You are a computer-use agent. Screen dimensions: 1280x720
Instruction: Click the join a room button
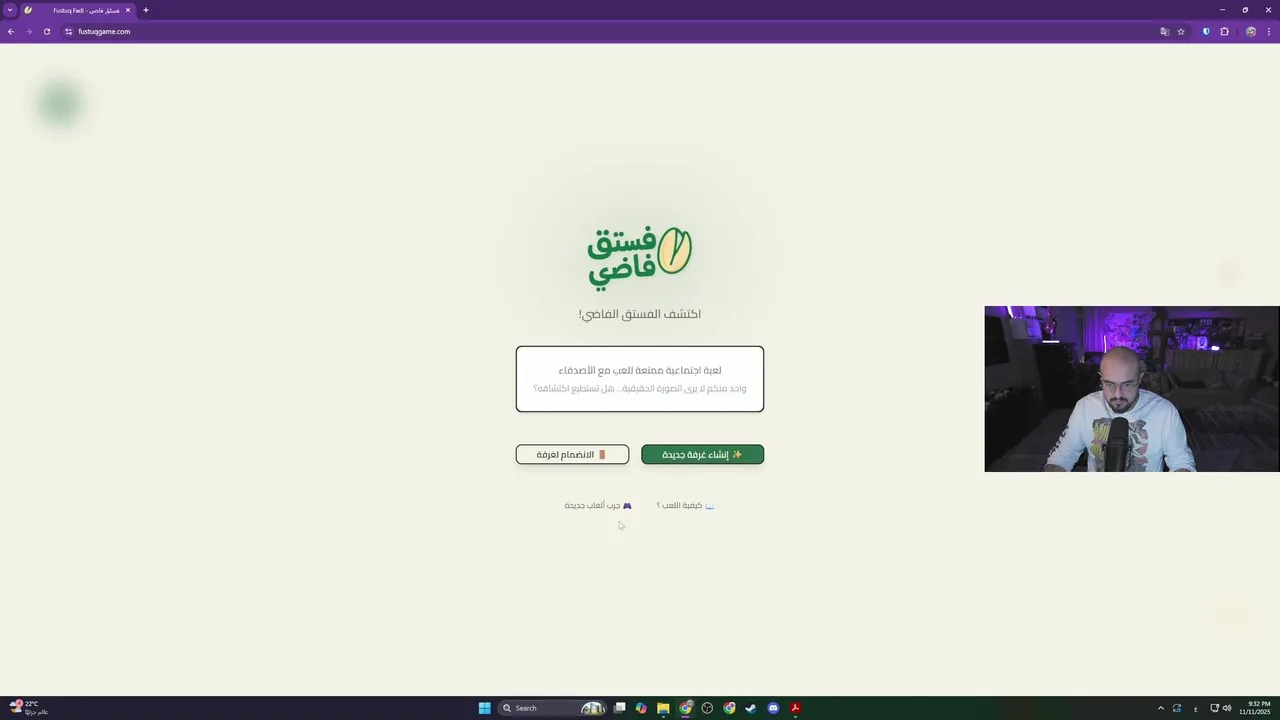point(572,455)
